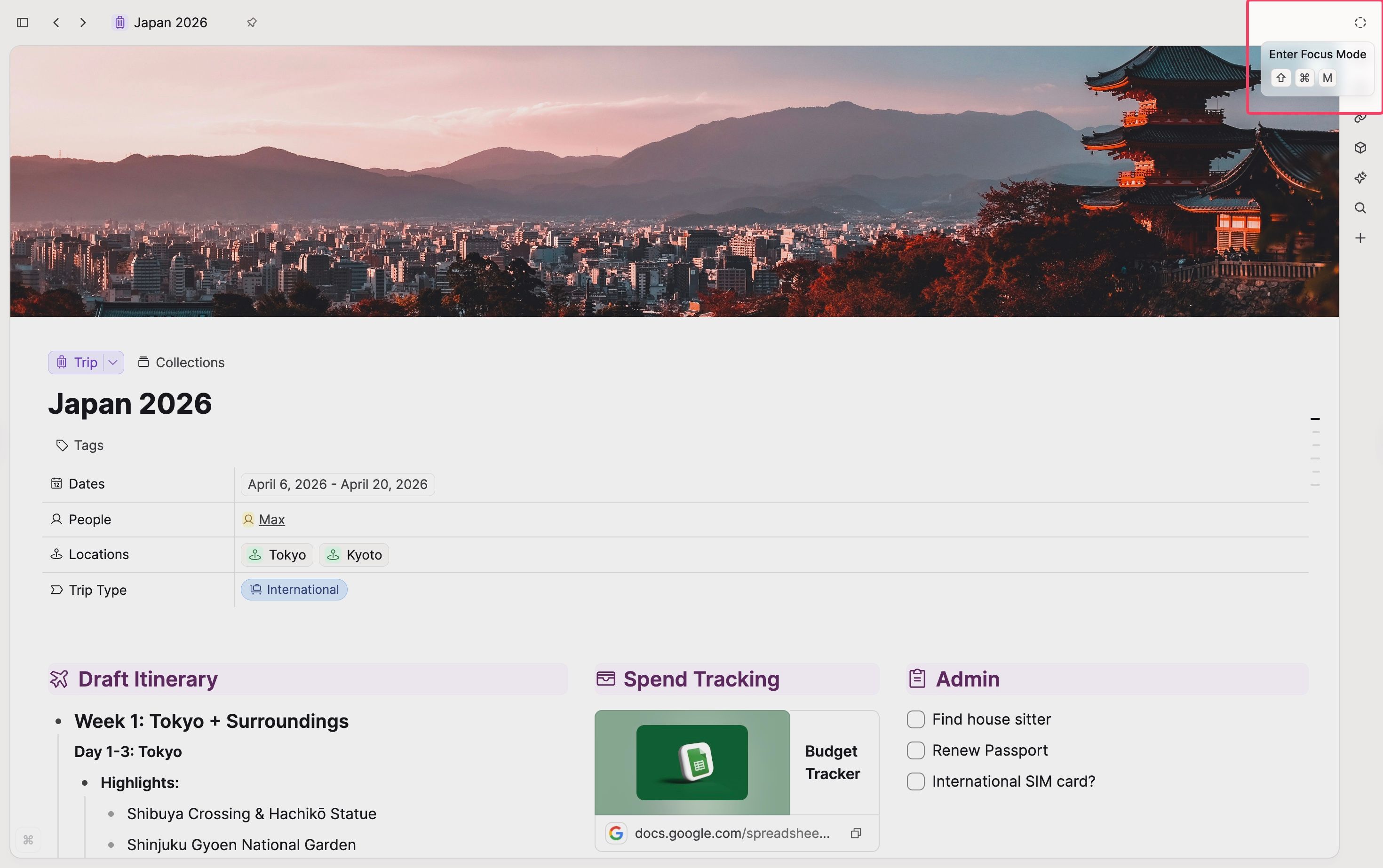Check the Renew Passport checkbox
Image resolution: width=1383 pixels, height=868 pixels.
coord(915,750)
